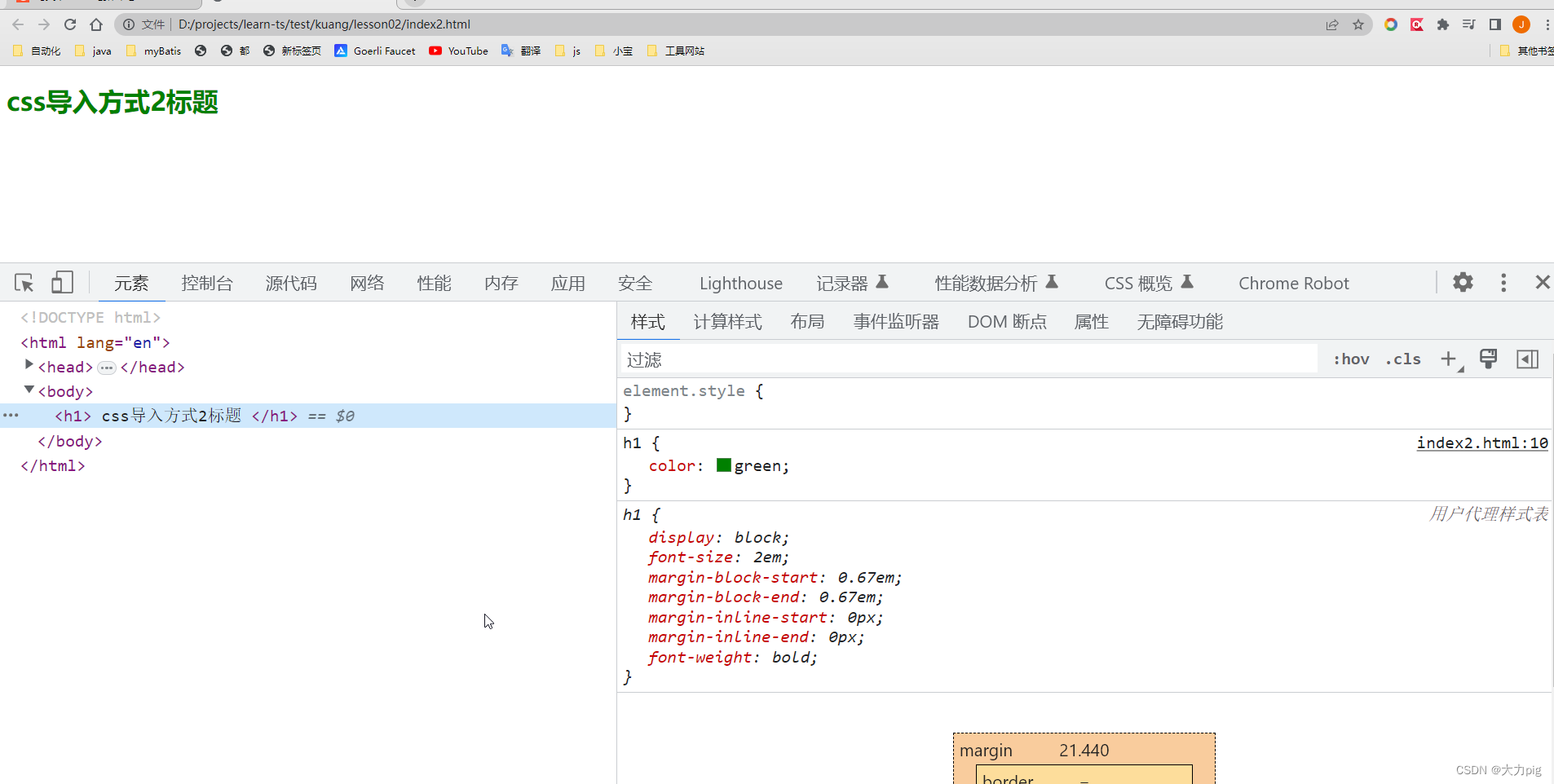Toggle the .cls element classes panel
This screenshot has width=1554, height=784.
[x=1402, y=359]
